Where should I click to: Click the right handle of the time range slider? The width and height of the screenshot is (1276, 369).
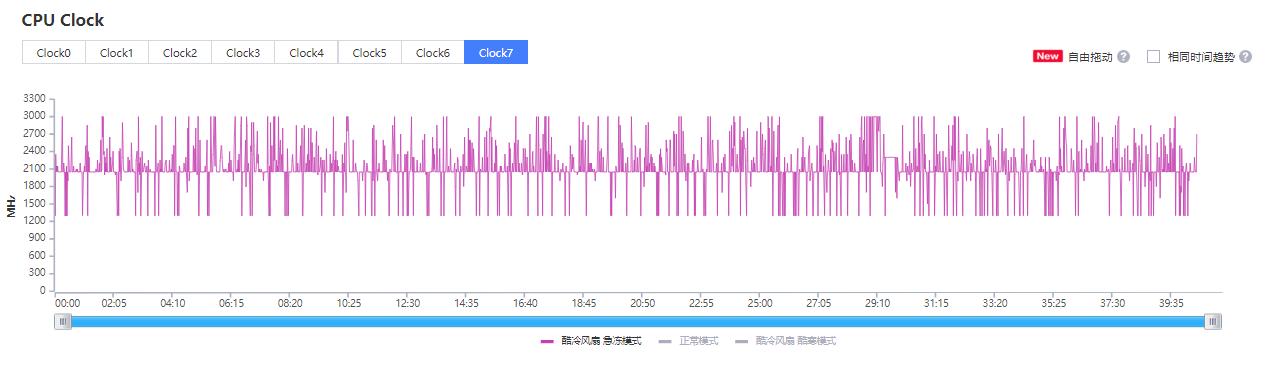pyautogui.click(x=1213, y=322)
